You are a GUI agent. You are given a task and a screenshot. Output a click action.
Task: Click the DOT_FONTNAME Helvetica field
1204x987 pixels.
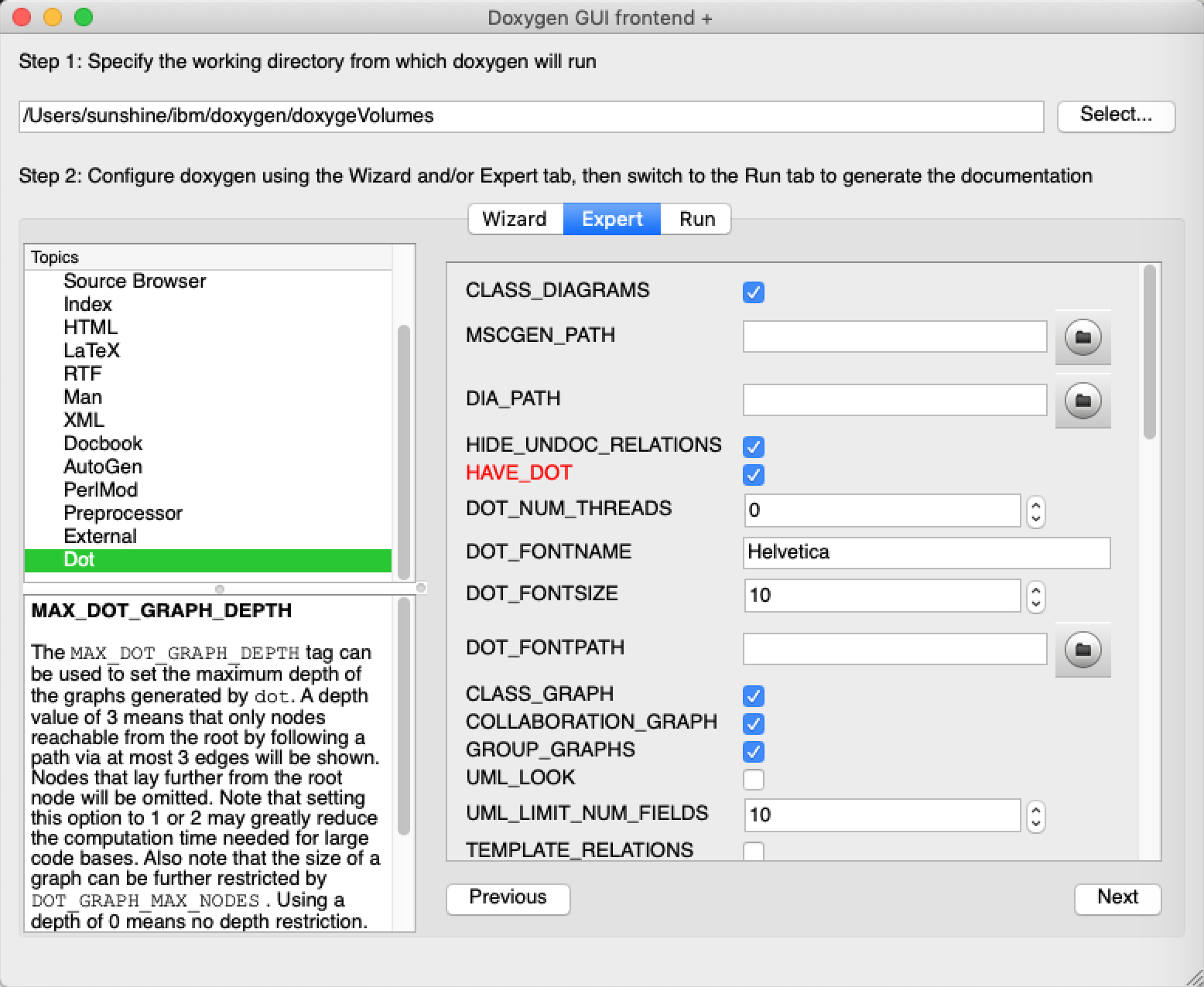pyautogui.click(x=926, y=552)
